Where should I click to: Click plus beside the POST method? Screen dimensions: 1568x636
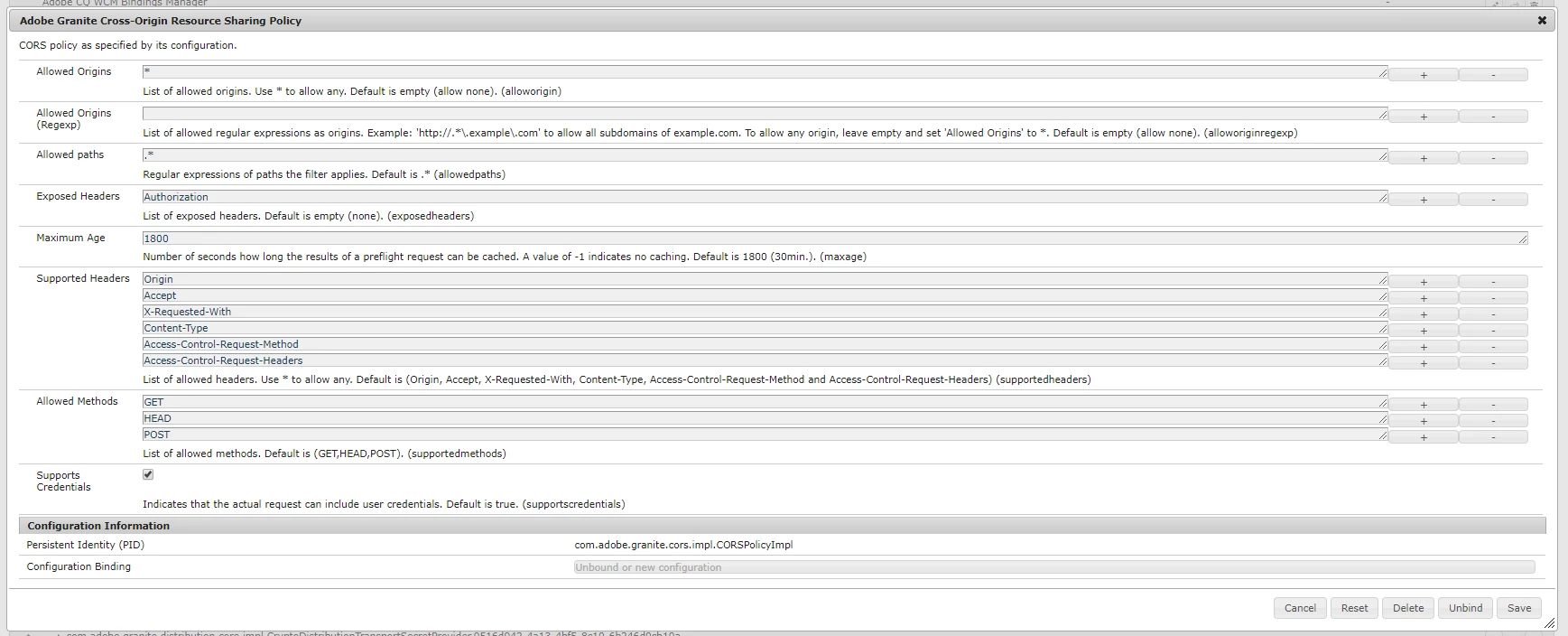1423,437
